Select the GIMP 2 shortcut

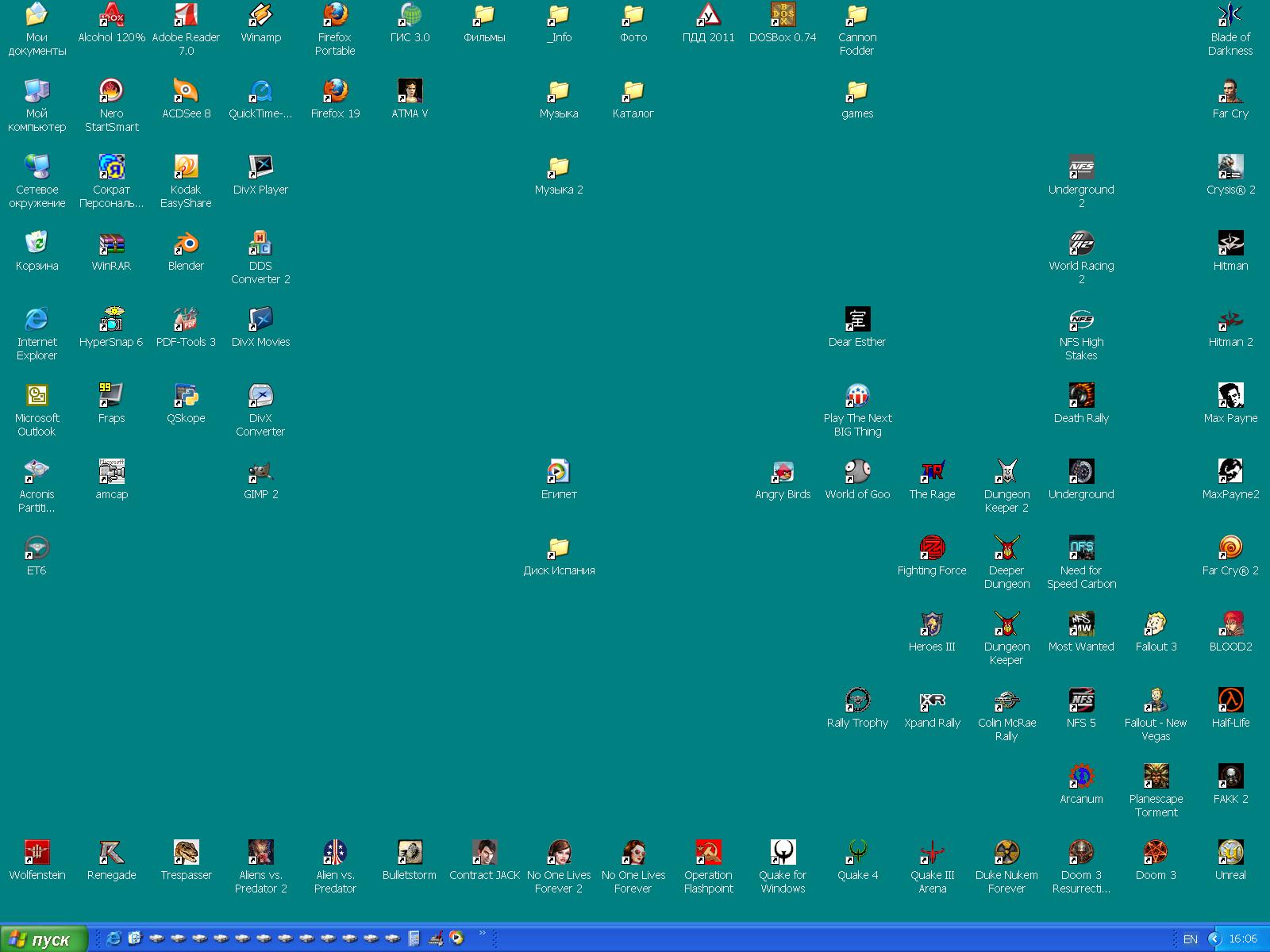pos(260,471)
